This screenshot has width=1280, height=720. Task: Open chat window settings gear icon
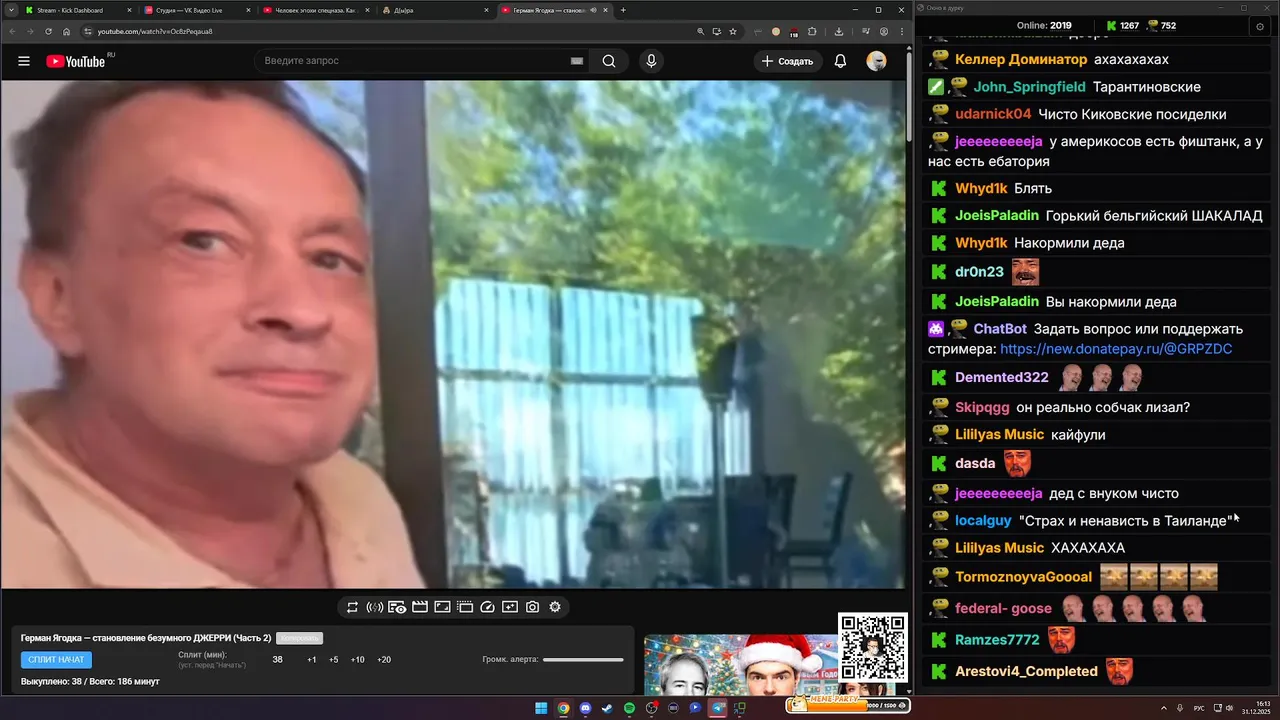[x=1260, y=27]
